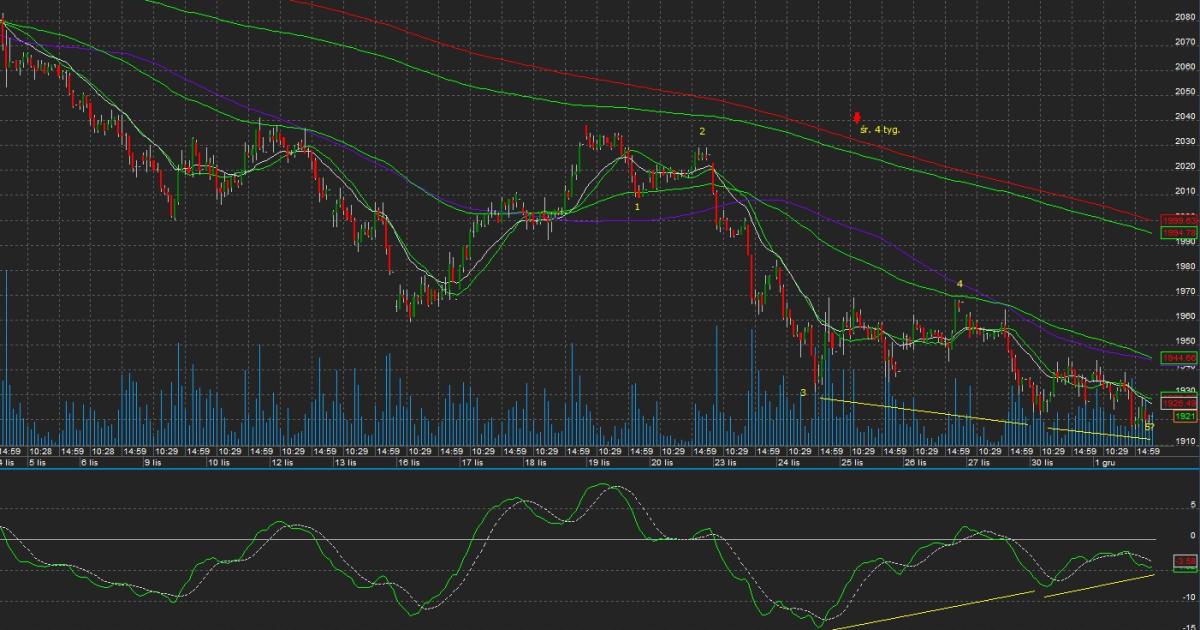Select the '1 gru' date label
This screenshot has height=630, width=1200.
pos(1105,463)
